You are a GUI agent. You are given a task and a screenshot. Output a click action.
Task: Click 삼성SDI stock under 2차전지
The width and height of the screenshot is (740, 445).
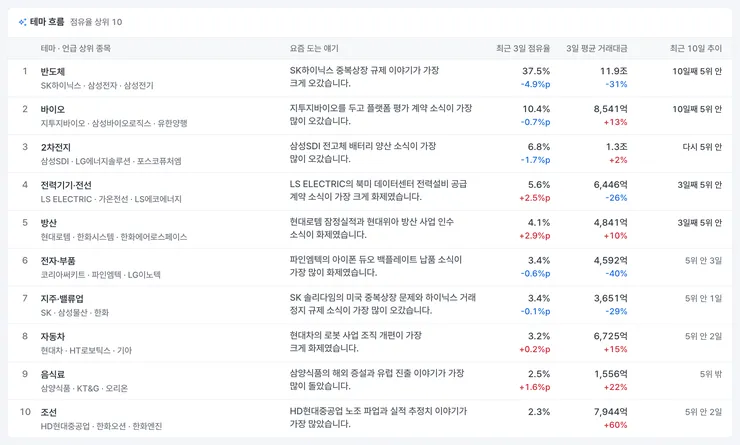55,161
